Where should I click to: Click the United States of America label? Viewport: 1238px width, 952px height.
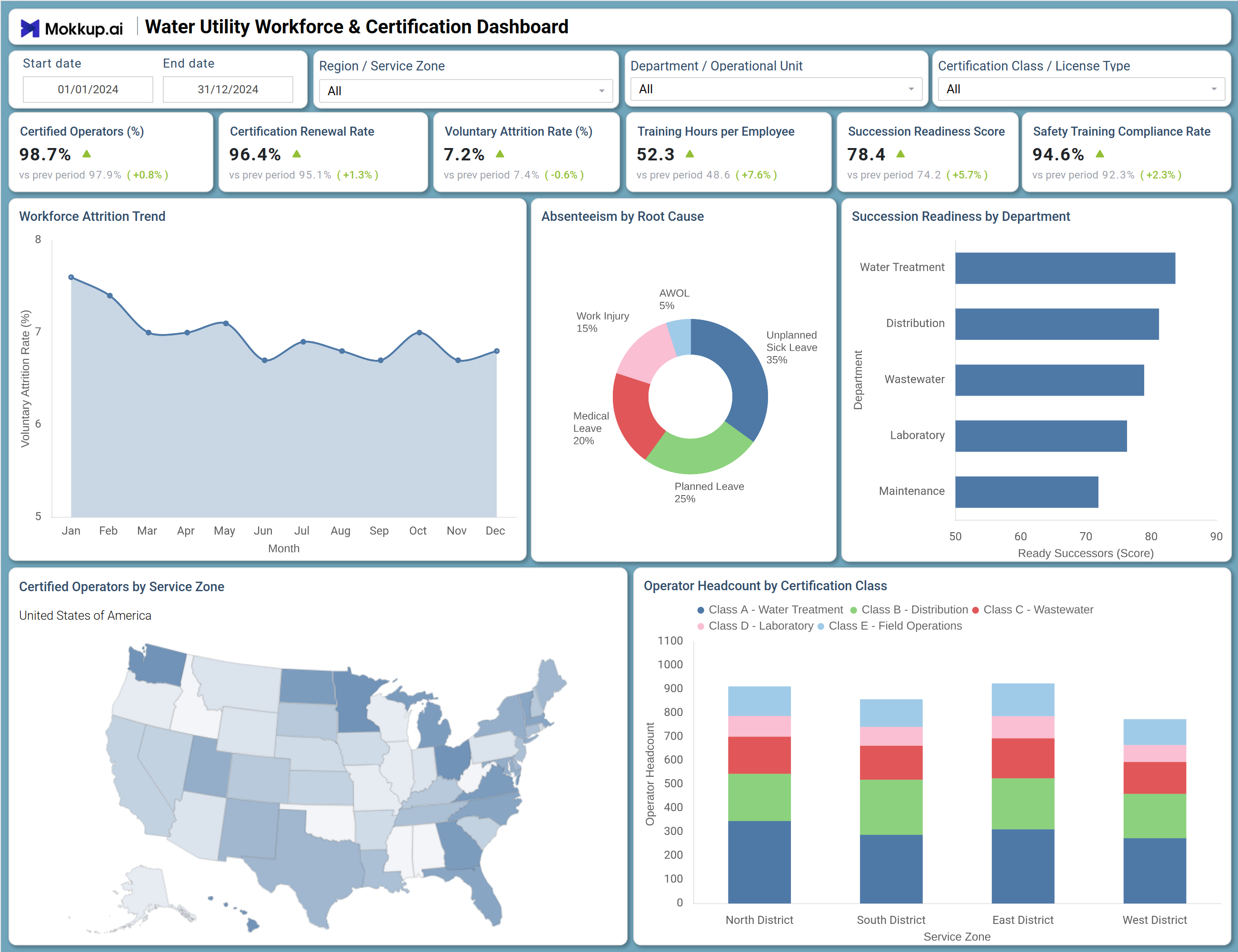pyautogui.click(x=85, y=615)
